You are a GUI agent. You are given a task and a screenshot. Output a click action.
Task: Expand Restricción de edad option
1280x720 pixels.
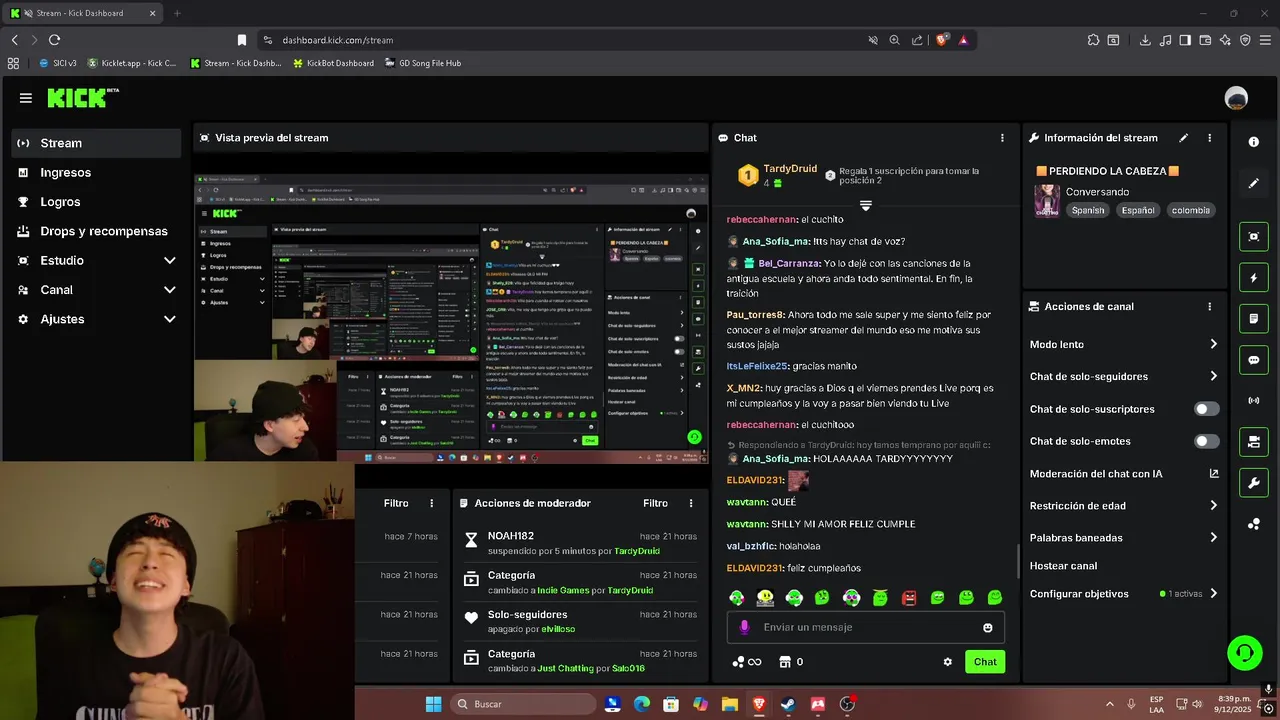tap(1124, 506)
